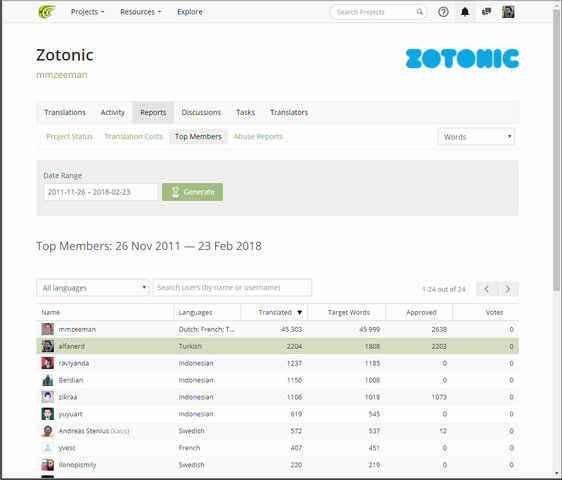Switch to the Activity tab
The image size is (562, 480).
pyautogui.click(x=113, y=113)
